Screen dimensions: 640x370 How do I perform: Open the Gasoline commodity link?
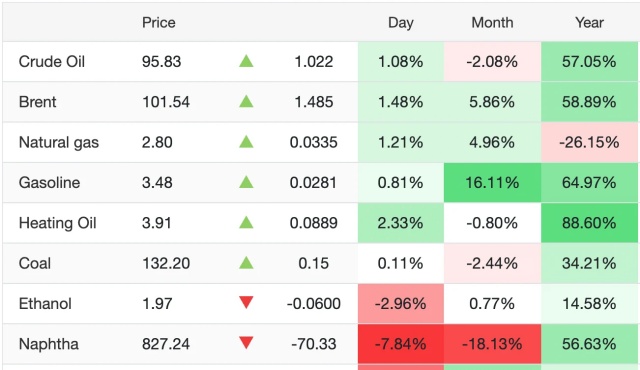click(x=49, y=182)
